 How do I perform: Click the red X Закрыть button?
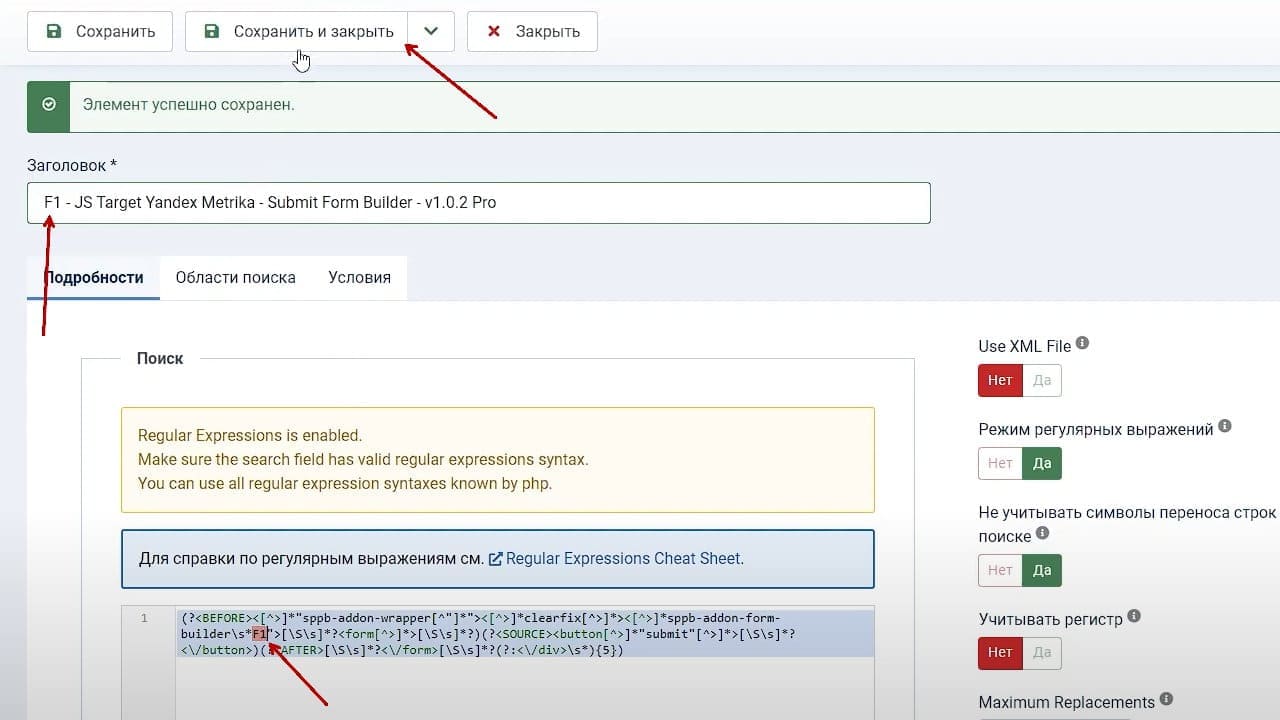(532, 31)
